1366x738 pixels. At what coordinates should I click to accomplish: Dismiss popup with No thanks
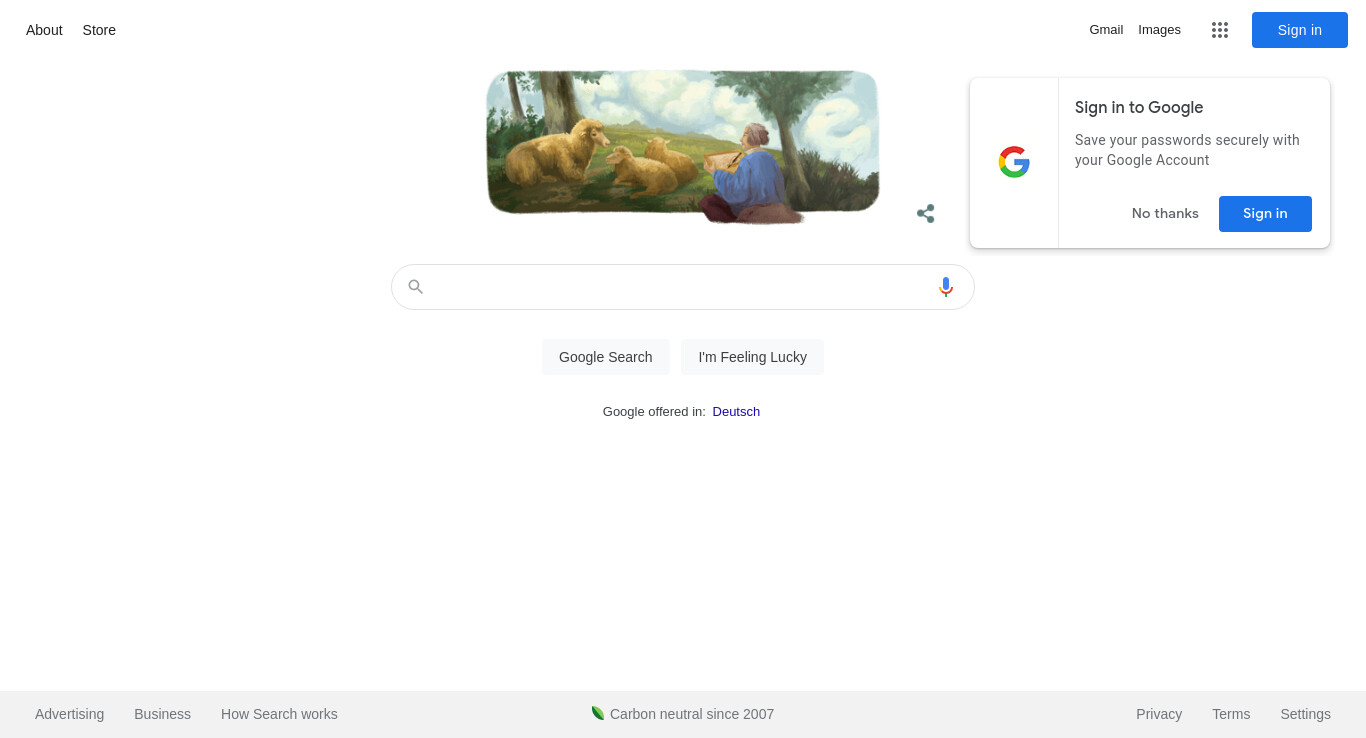1165,214
